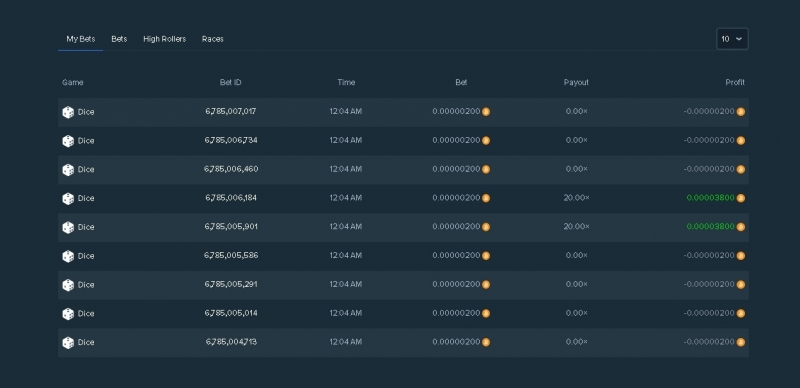Click the Profit bitcoin icon in row 6,785,007,017
The height and width of the screenshot is (388, 800).
pyautogui.click(x=740, y=112)
